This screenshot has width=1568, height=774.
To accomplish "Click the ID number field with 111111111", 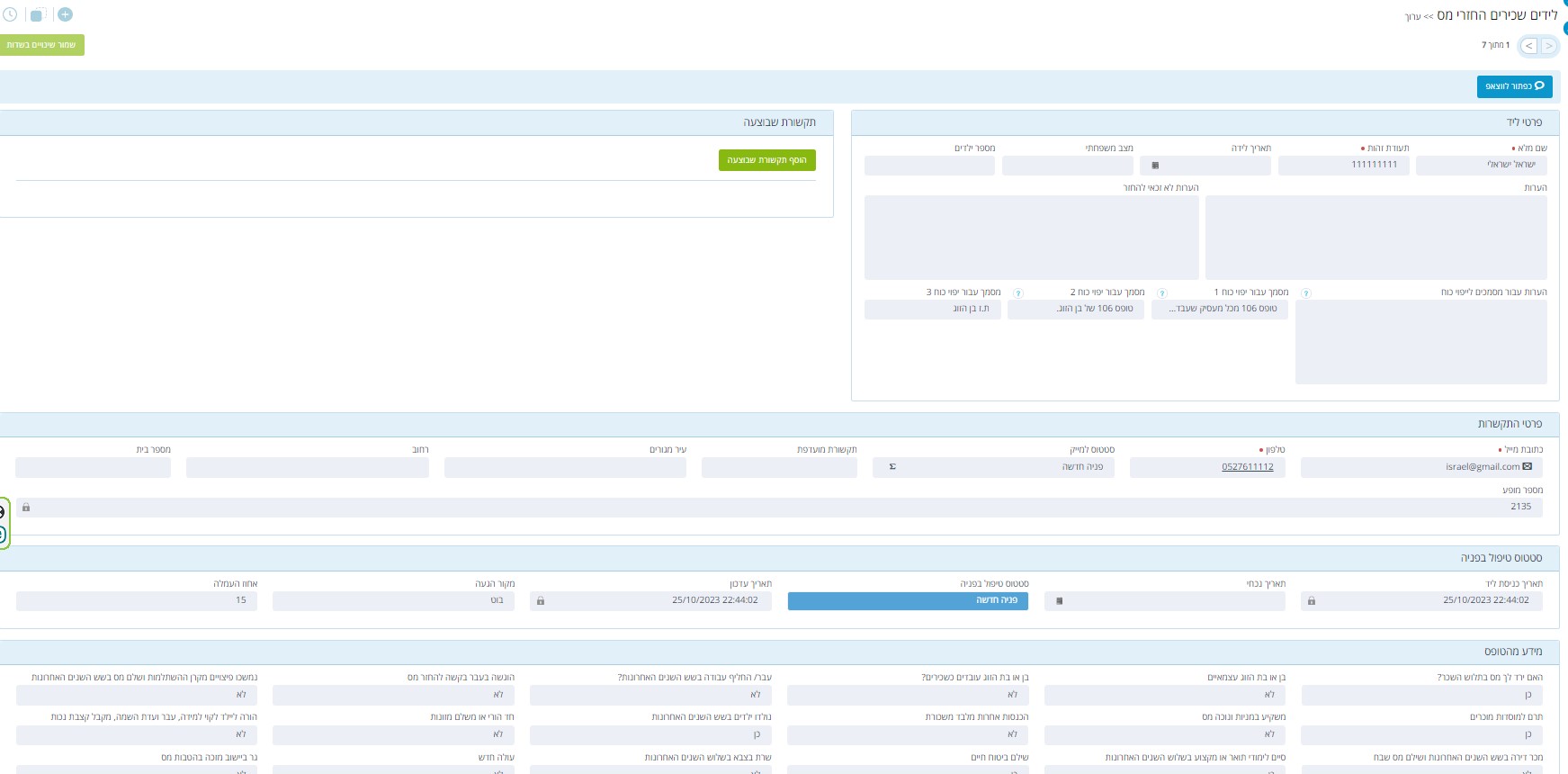I will 1344,166.
